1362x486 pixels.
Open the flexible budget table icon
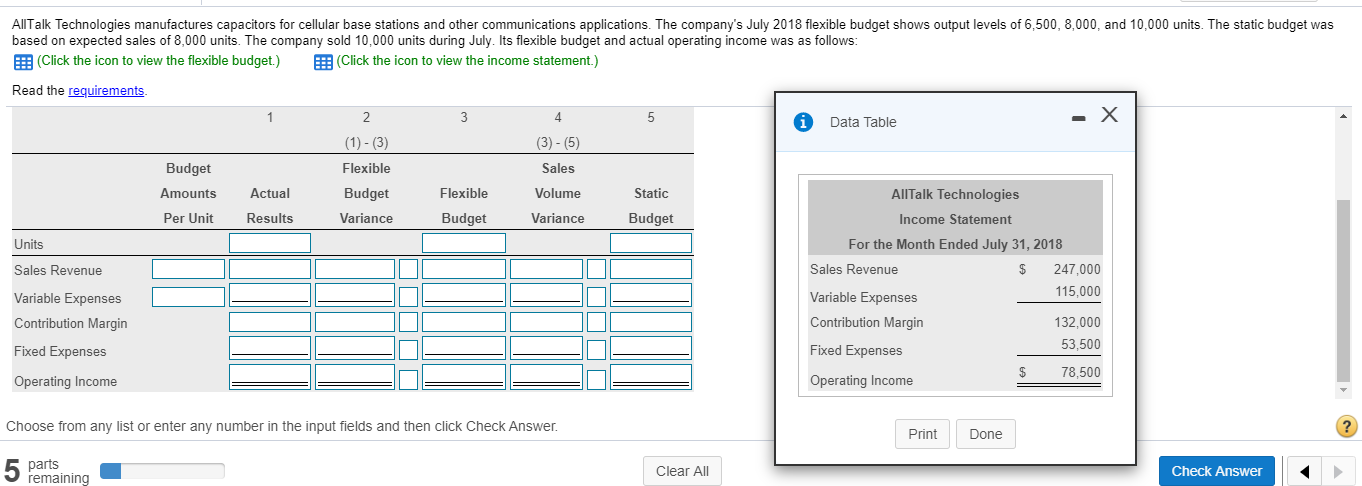[x=21, y=61]
